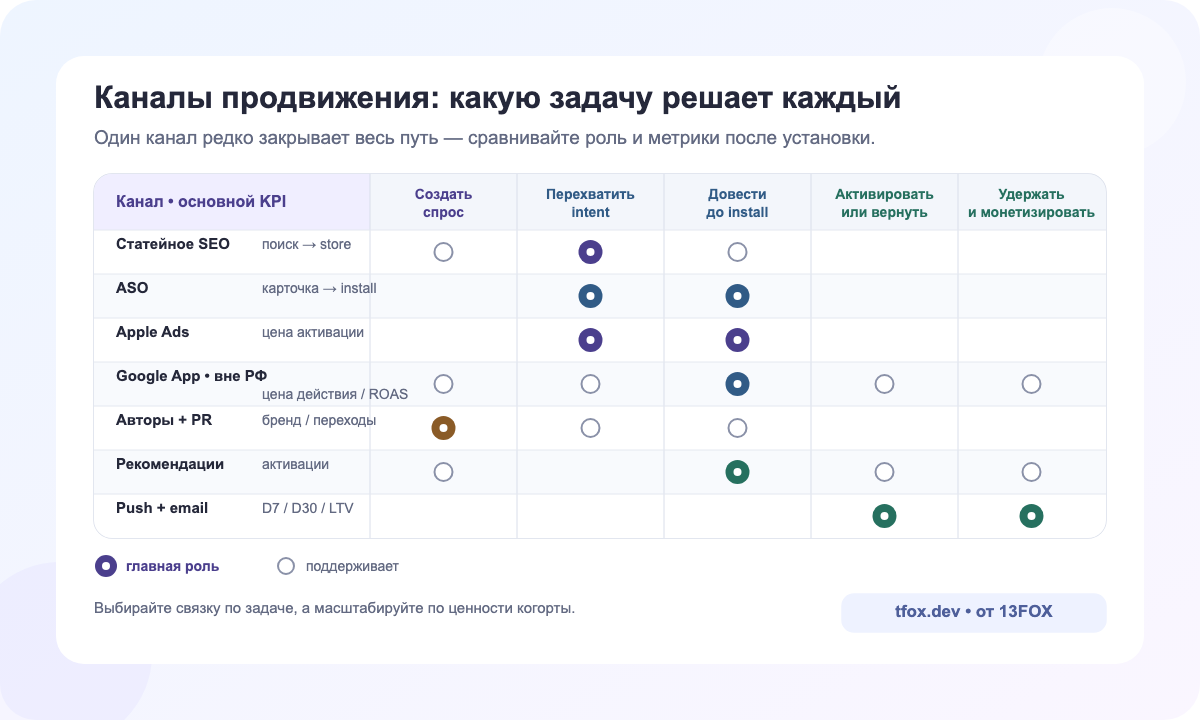The image size is (1200, 720).
Task: Click the цена действия / ROAS KPI text
Action: (x=335, y=394)
